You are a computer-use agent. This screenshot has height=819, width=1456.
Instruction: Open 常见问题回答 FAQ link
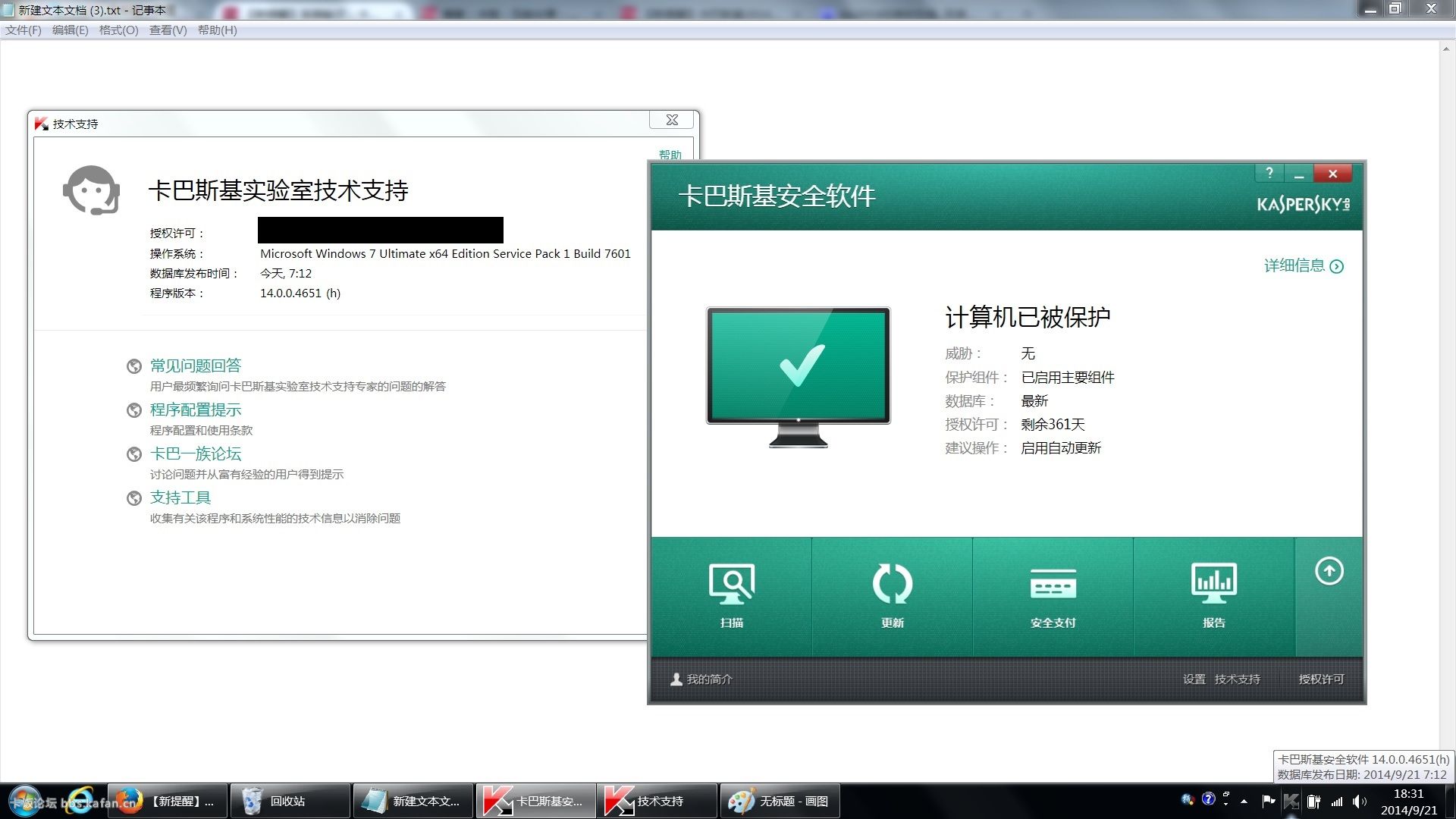196,366
